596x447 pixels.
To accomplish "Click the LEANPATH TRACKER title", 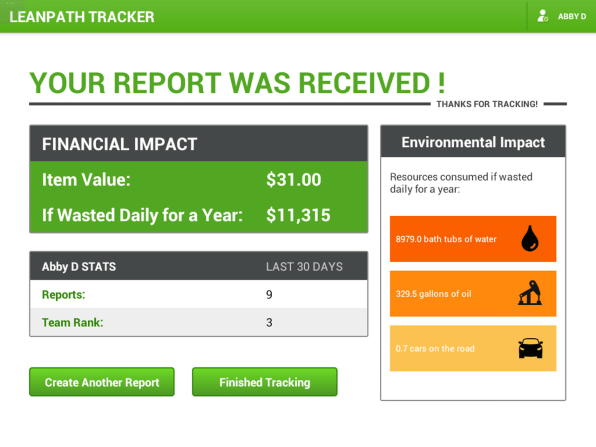I will tap(82, 17).
